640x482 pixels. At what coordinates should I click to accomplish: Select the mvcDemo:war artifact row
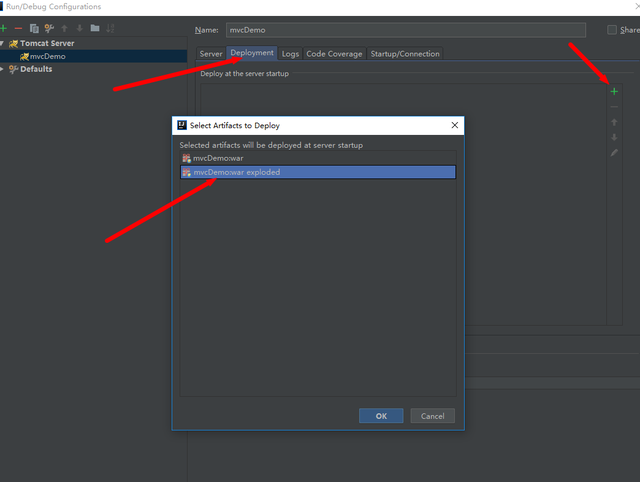(x=318, y=158)
